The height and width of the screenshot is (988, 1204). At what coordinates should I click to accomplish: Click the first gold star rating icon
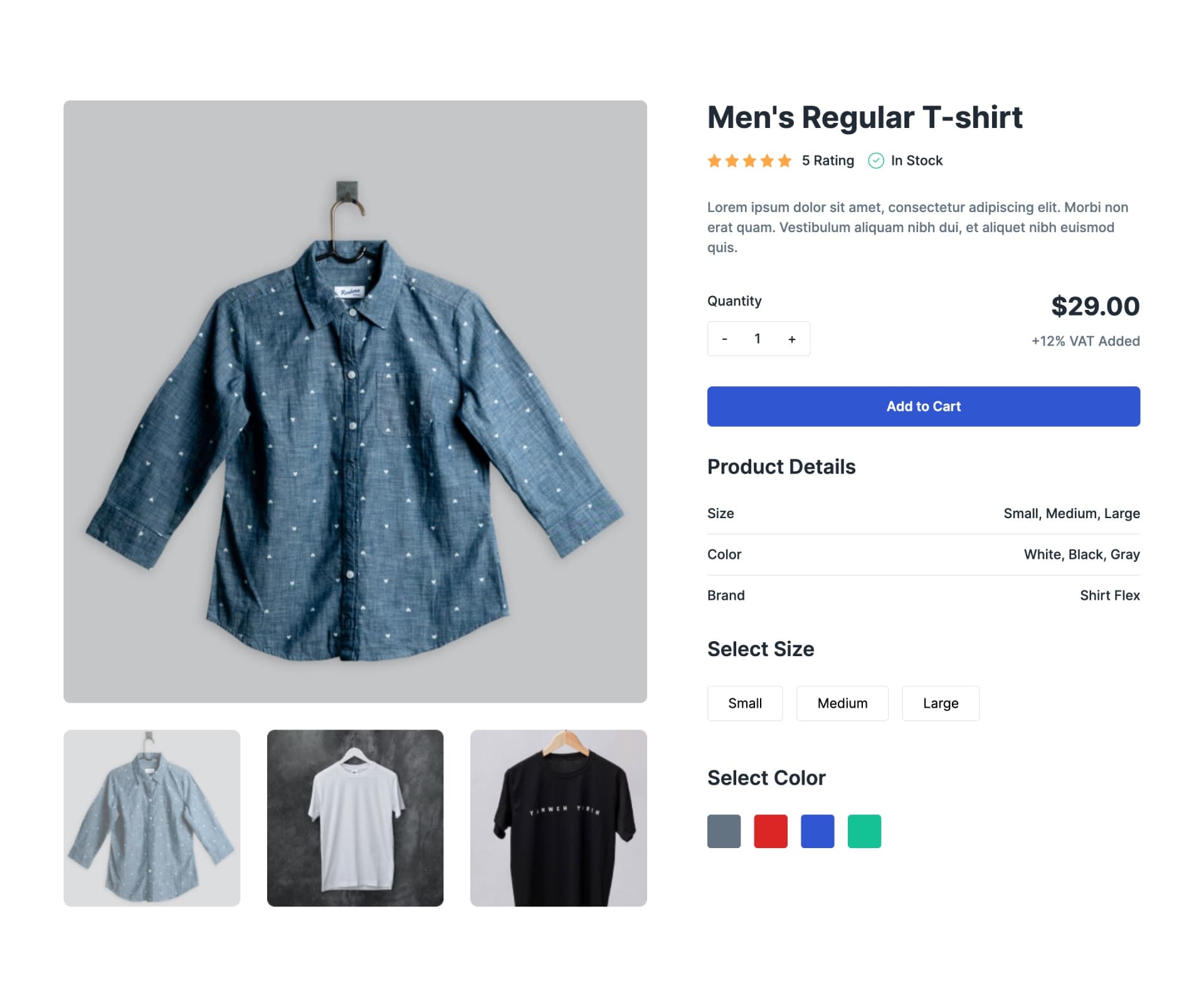coord(714,160)
